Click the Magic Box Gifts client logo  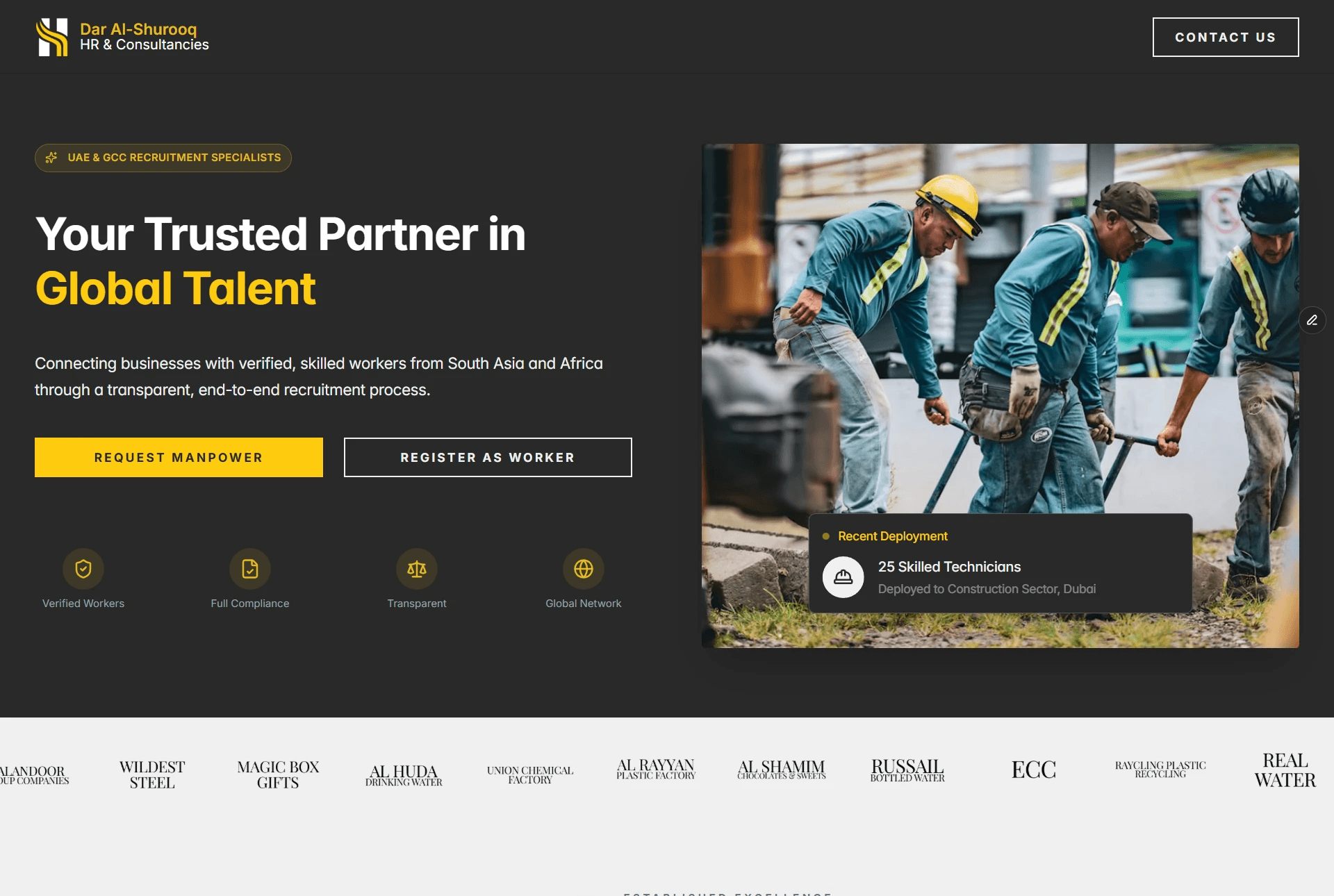coord(278,774)
